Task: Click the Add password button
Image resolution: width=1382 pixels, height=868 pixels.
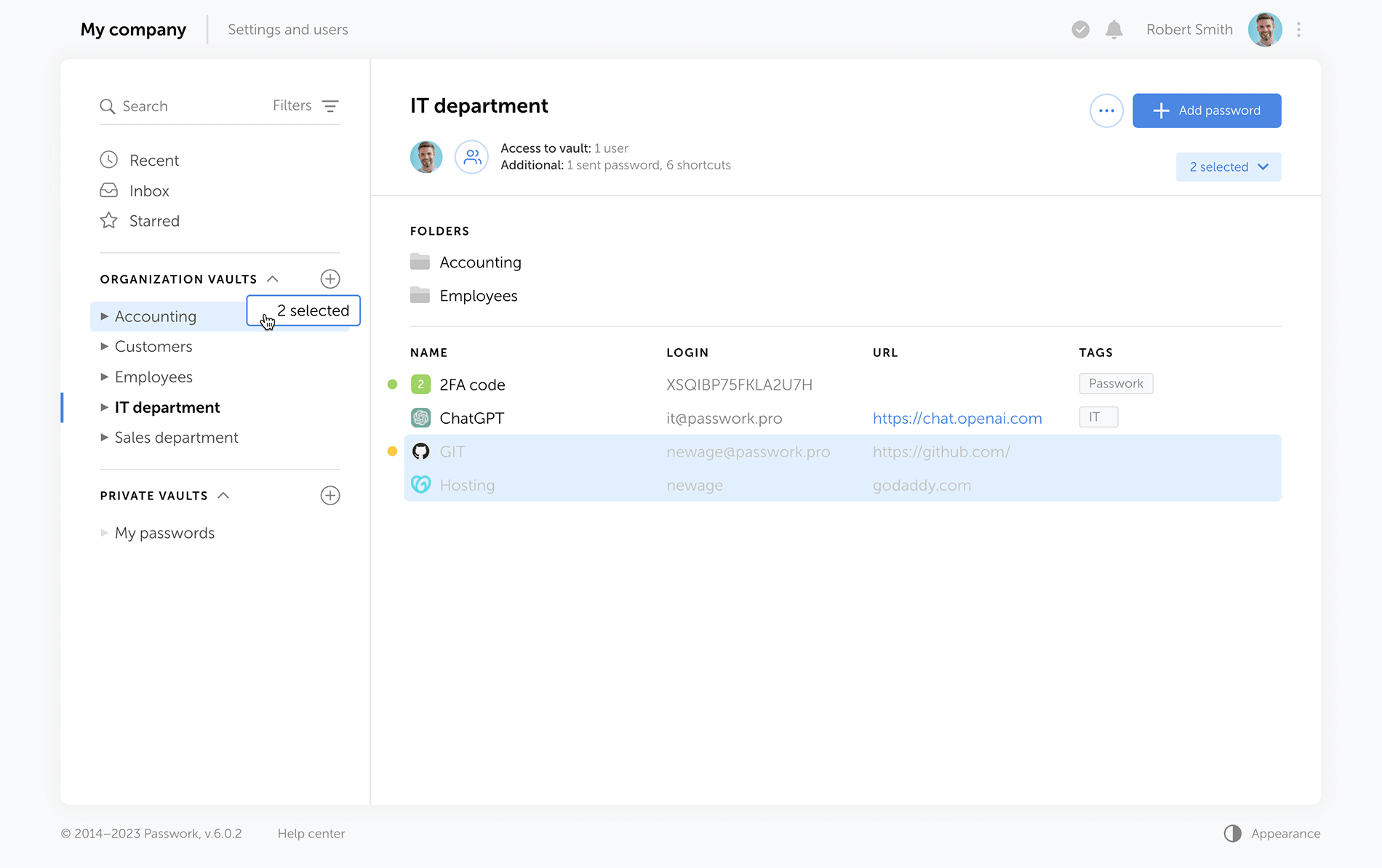Action: point(1206,110)
